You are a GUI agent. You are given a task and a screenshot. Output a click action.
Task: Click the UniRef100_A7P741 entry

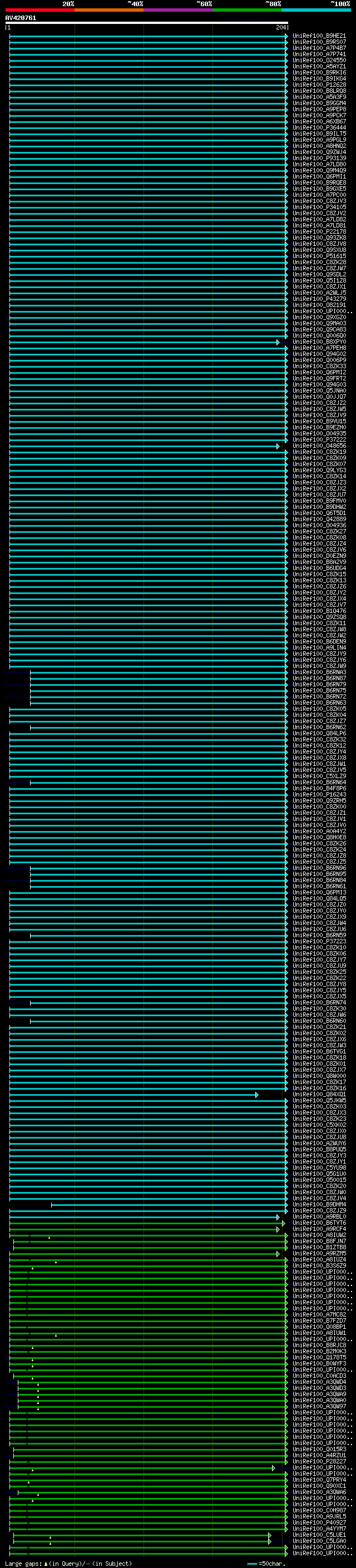pyautogui.click(x=319, y=55)
